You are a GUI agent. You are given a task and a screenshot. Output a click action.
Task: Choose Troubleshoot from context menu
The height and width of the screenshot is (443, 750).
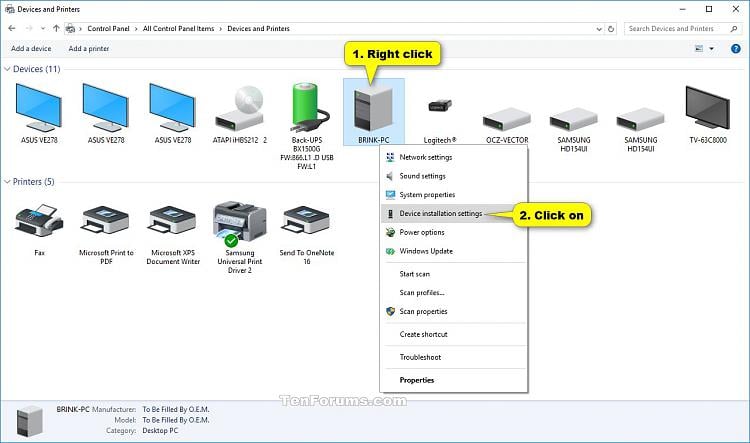point(453,357)
